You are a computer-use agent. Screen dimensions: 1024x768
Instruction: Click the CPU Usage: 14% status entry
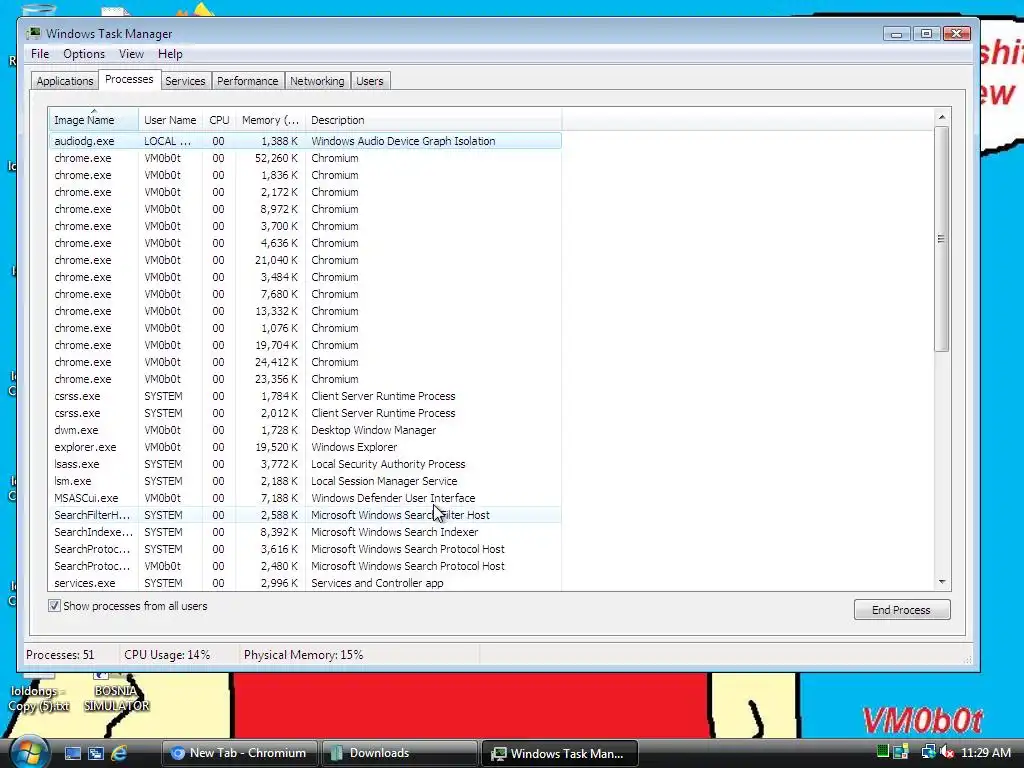[167, 654]
